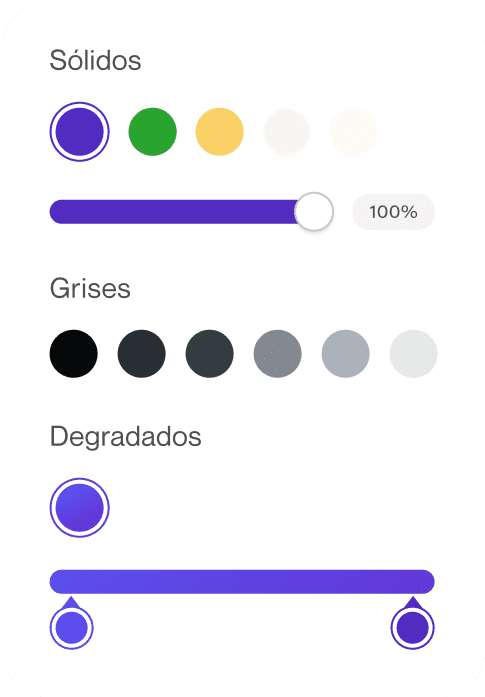Select the purple solid color swatch

[x=80, y=132]
